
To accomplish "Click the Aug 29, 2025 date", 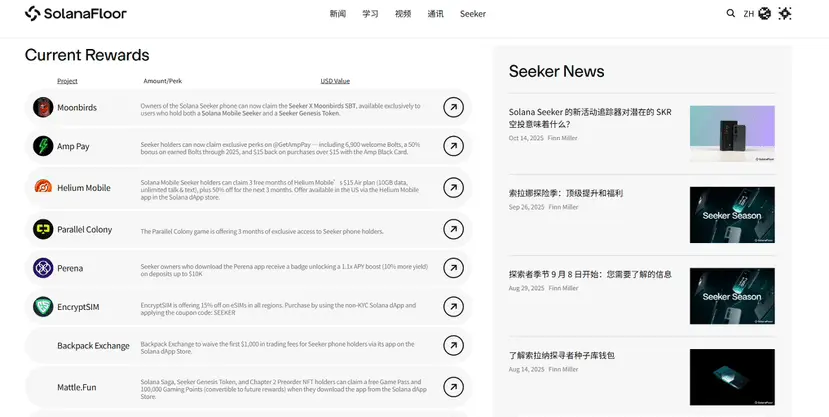I will (527, 288).
